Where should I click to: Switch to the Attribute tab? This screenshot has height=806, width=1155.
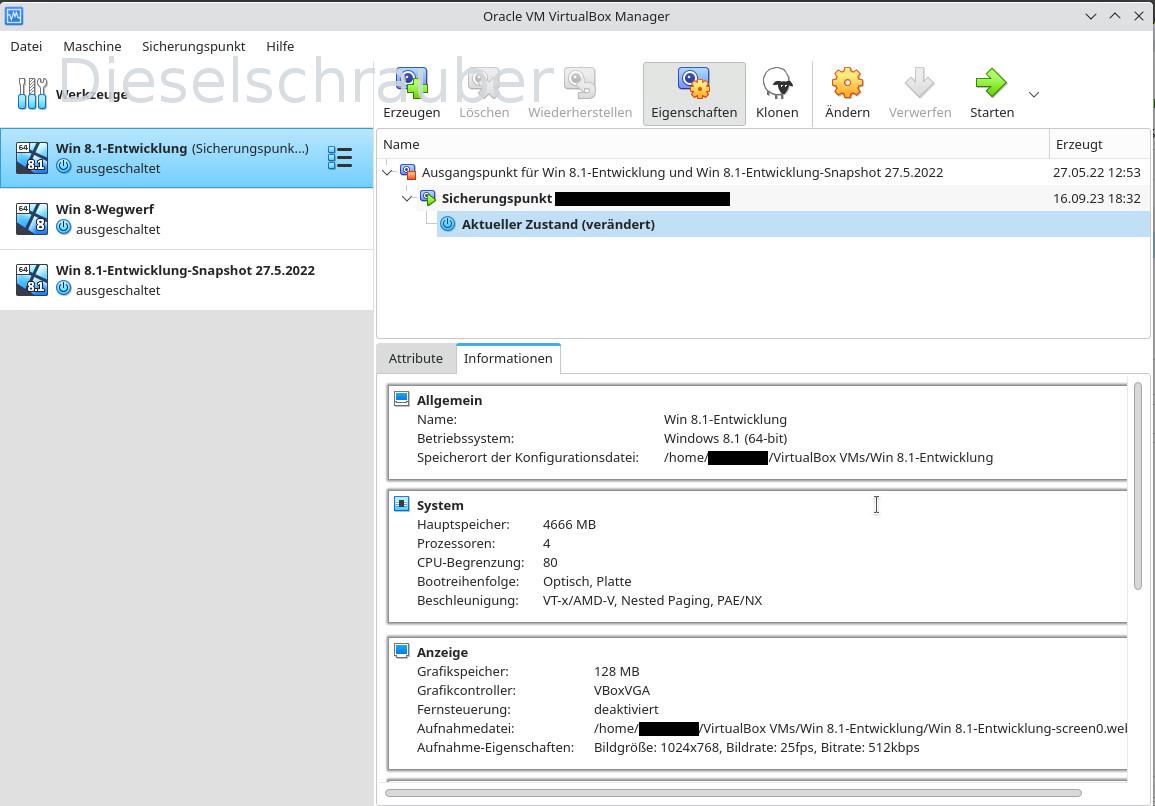click(416, 359)
